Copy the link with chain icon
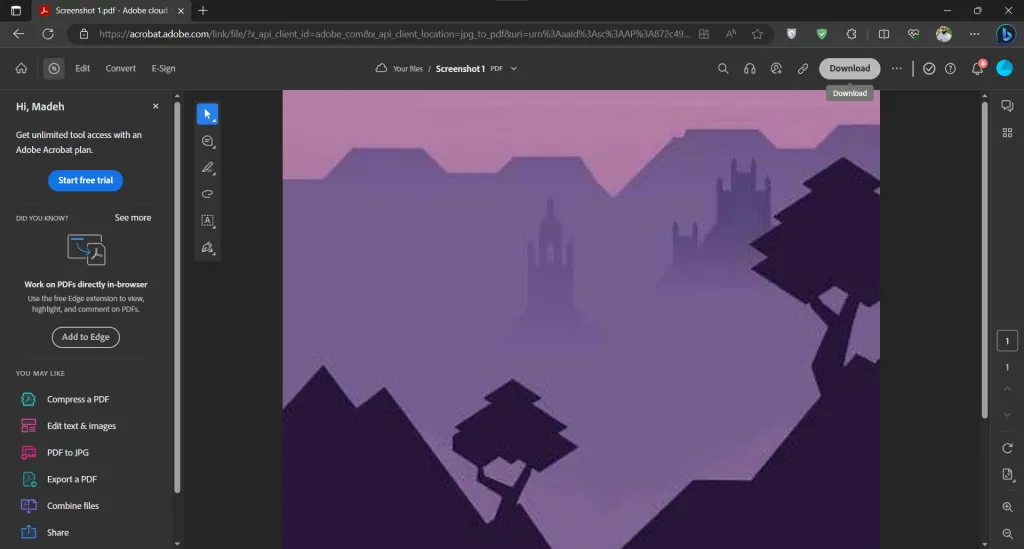The width and height of the screenshot is (1024, 549). pyautogui.click(x=803, y=69)
